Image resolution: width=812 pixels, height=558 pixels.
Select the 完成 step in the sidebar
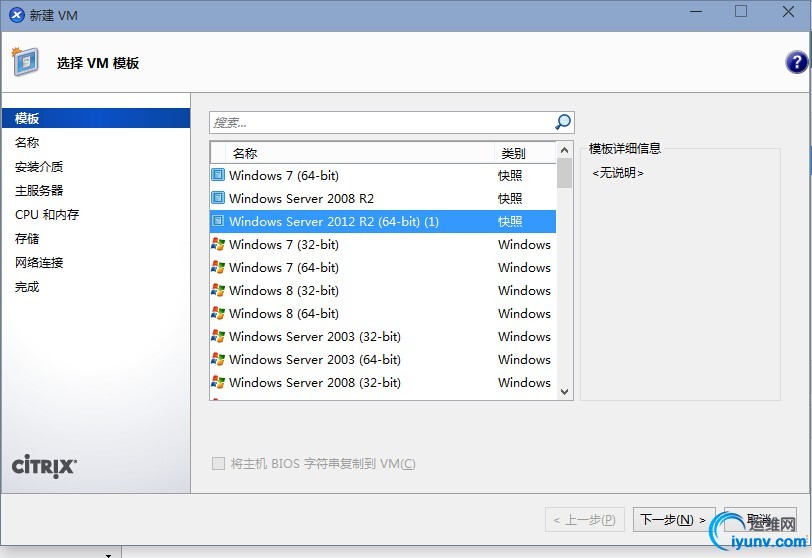click(x=27, y=287)
